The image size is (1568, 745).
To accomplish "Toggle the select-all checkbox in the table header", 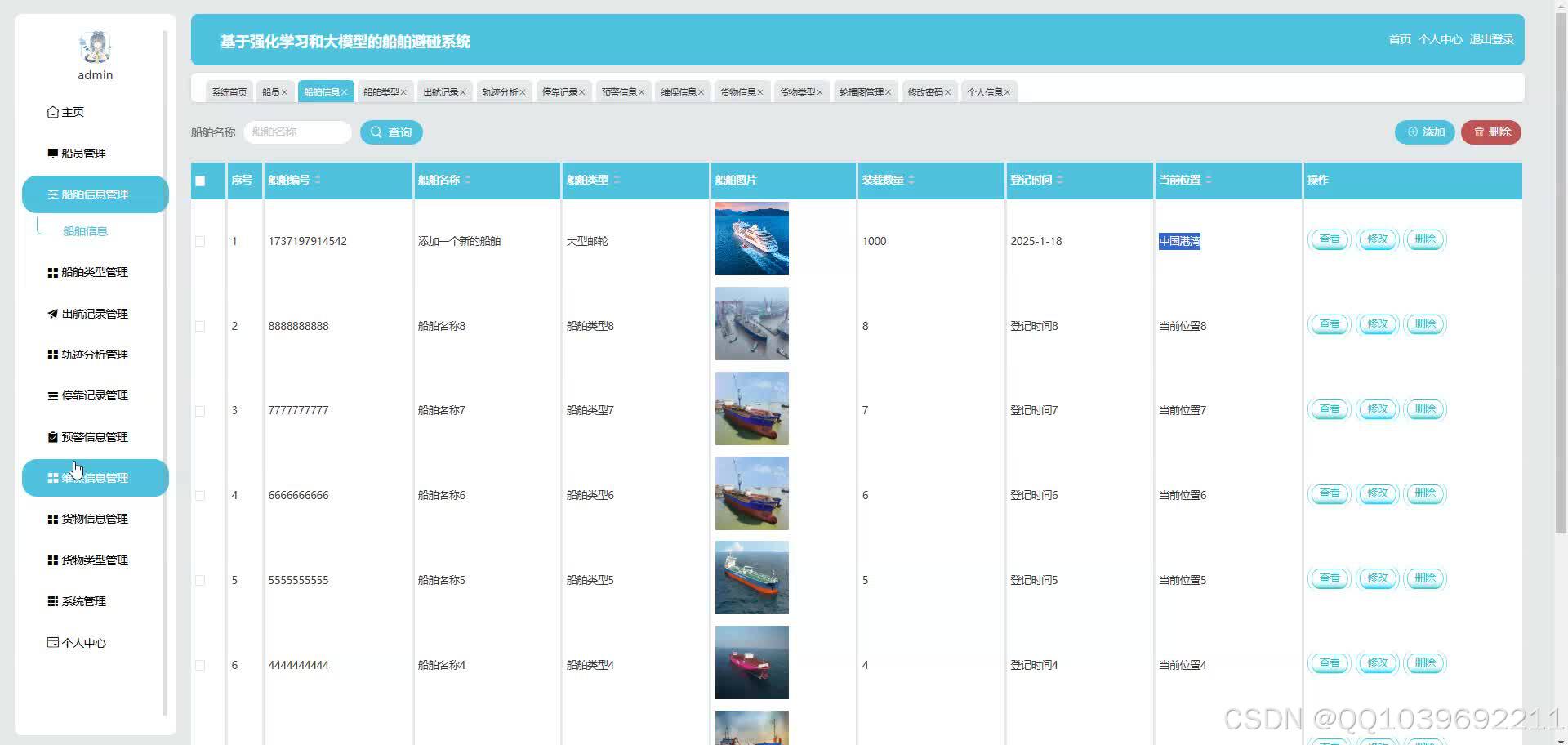I will point(200,181).
